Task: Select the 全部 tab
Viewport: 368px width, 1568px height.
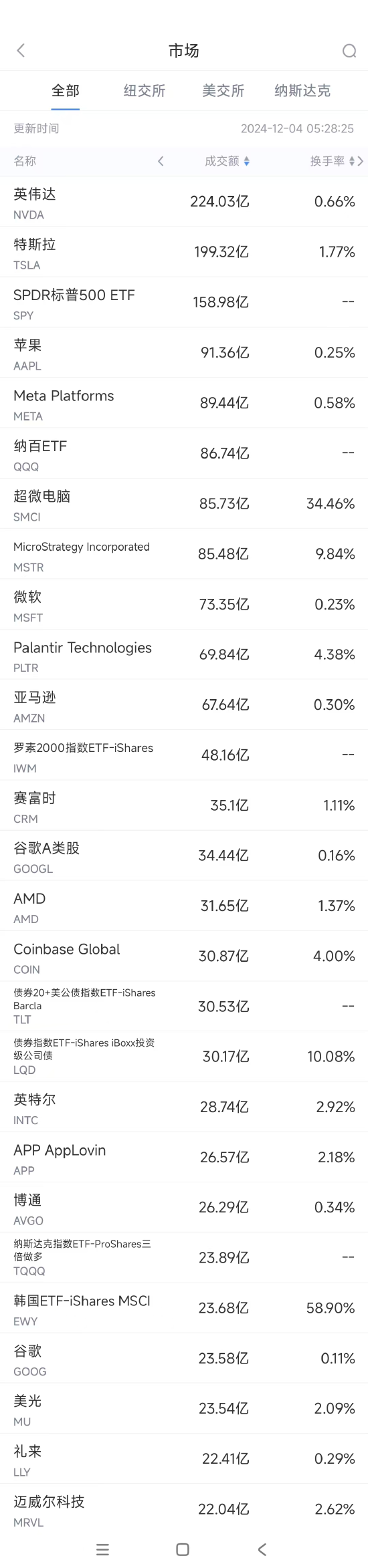Action: [x=66, y=91]
